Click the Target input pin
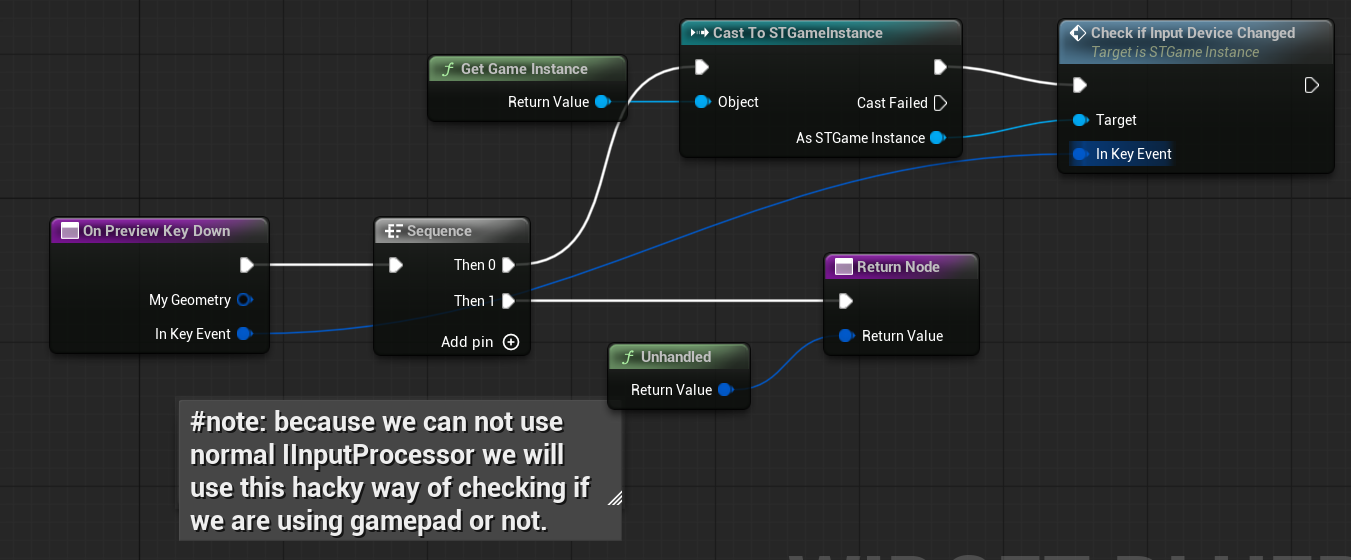Viewport: 1351px width, 560px height. (1080, 120)
